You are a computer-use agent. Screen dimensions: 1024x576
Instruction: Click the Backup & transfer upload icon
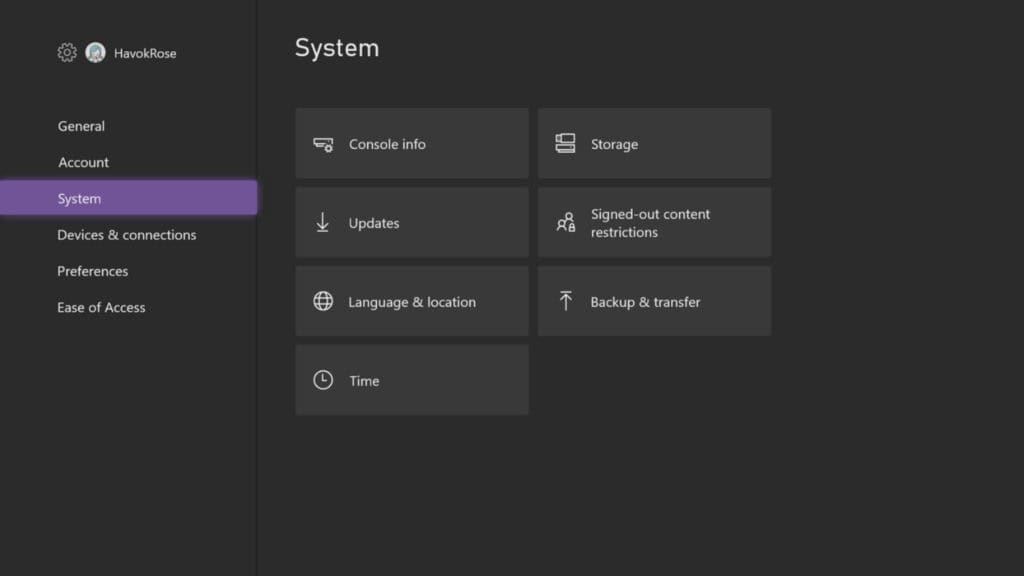[566, 300]
